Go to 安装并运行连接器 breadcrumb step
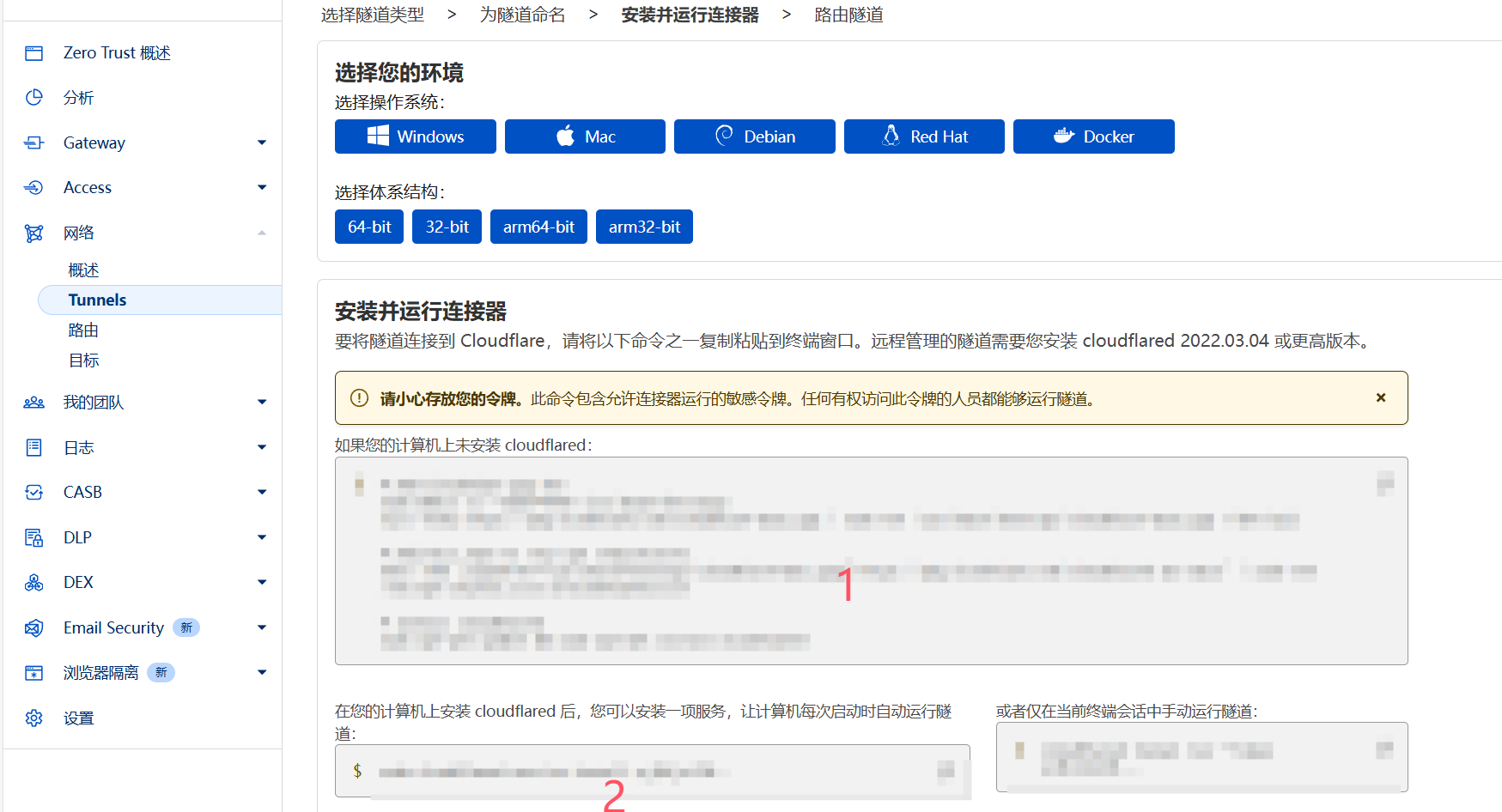The image size is (1502, 812). click(690, 15)
